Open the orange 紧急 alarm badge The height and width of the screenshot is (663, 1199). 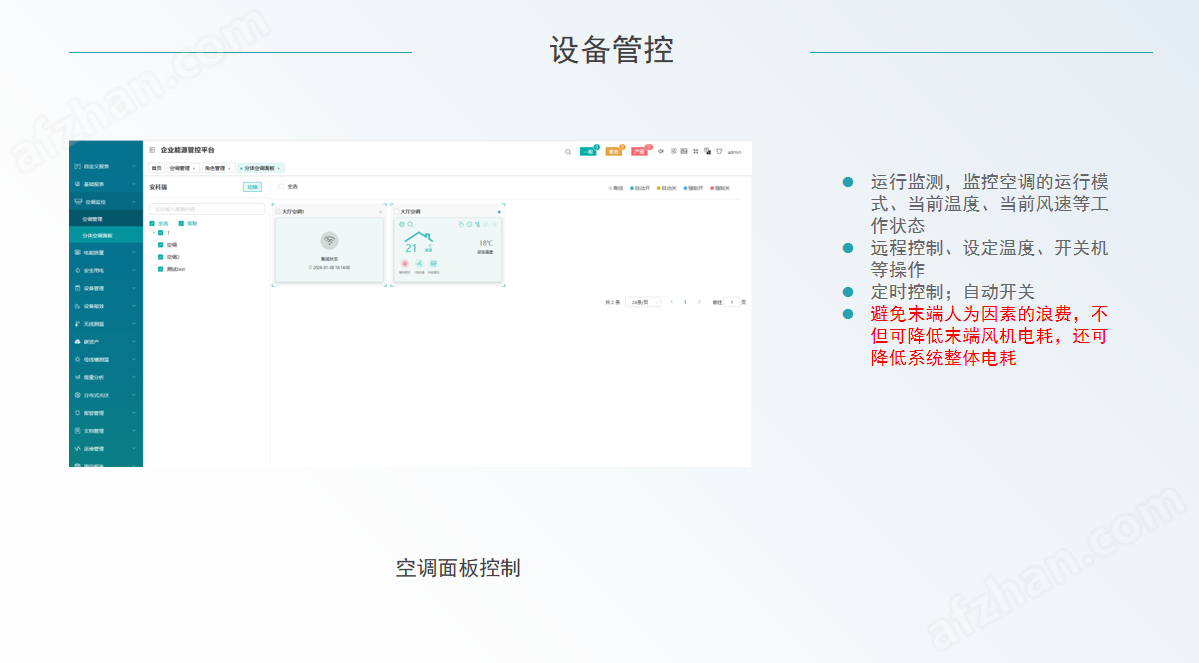614,151
